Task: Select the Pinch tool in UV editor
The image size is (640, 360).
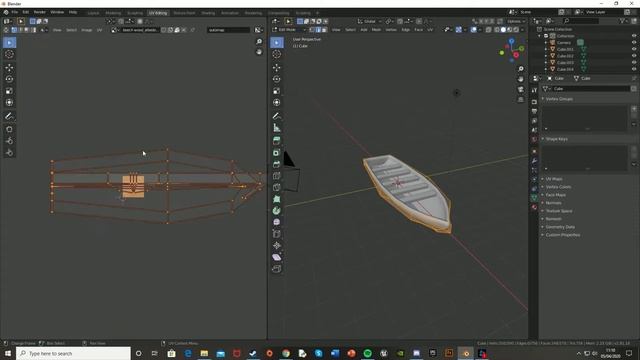Action: [x=9, y=153]
